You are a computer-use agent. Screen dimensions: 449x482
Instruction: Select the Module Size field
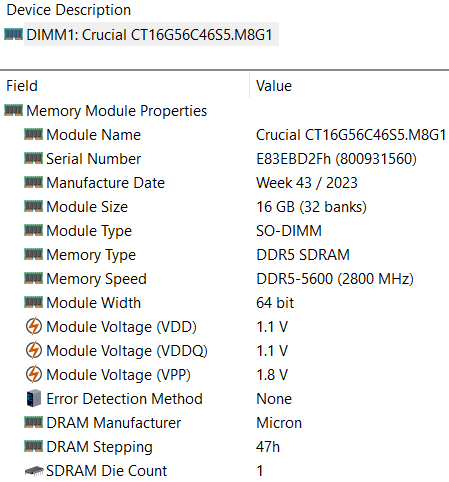(87, 207)
